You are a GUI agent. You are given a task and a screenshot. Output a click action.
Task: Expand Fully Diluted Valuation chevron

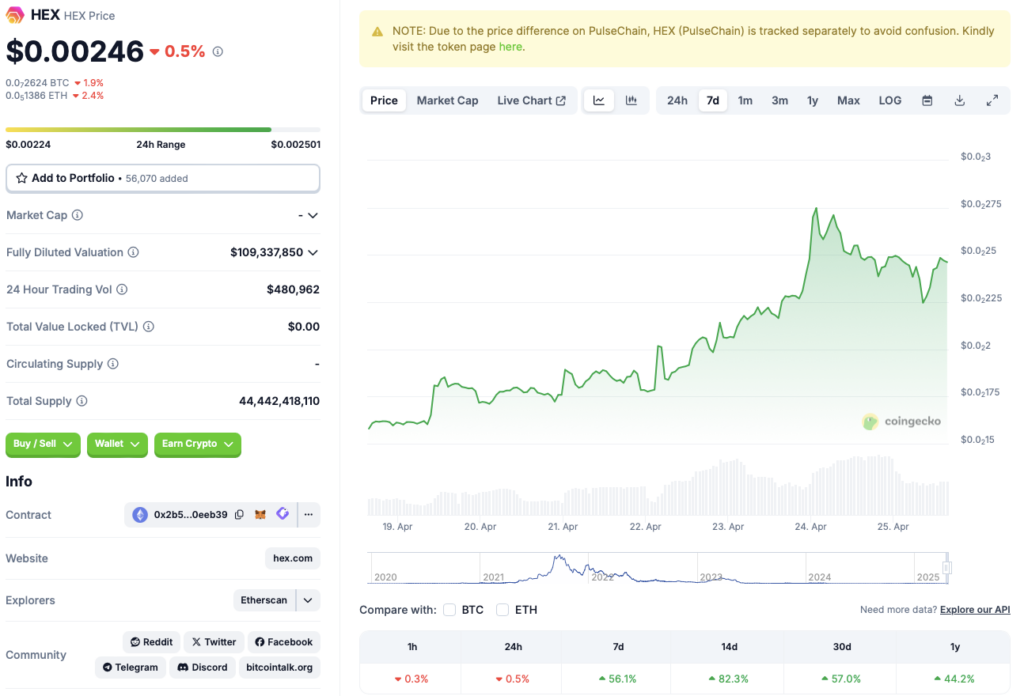(x=313, y=253)
